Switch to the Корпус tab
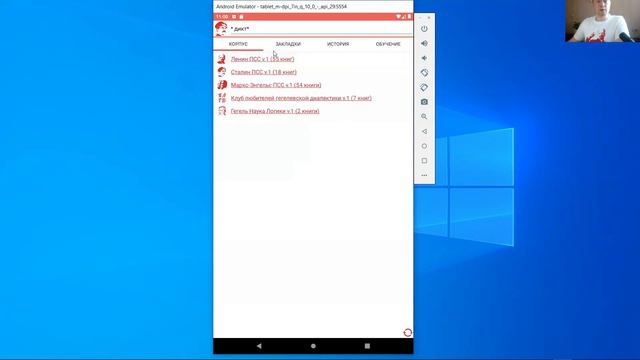 coord(238,44)
